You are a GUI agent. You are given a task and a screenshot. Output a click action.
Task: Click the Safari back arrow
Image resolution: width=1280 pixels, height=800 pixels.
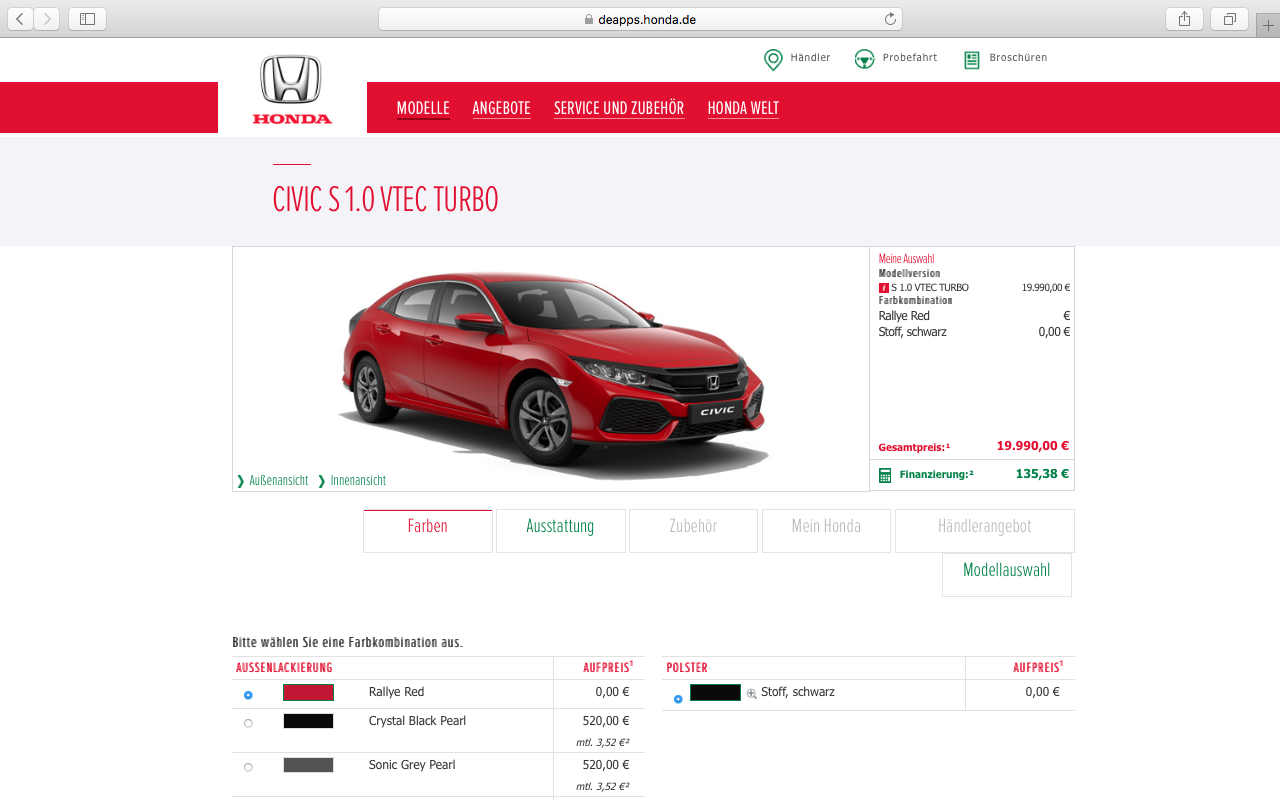[20, 19]
